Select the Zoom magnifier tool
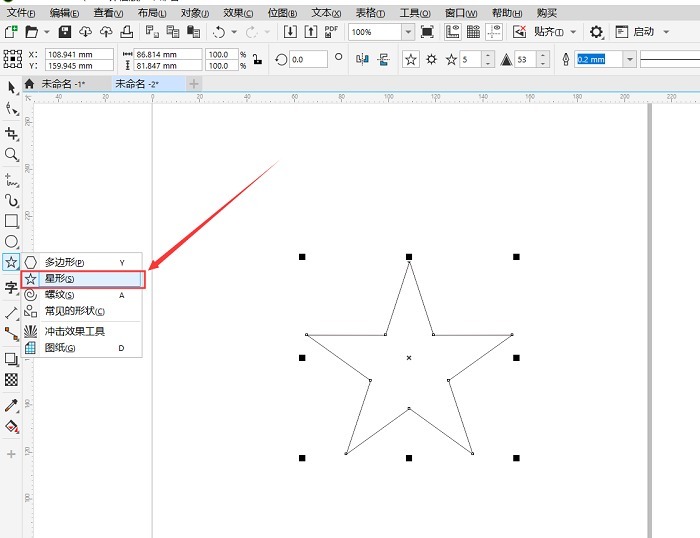This screenshot has height=538, width=700. point(12,155)
